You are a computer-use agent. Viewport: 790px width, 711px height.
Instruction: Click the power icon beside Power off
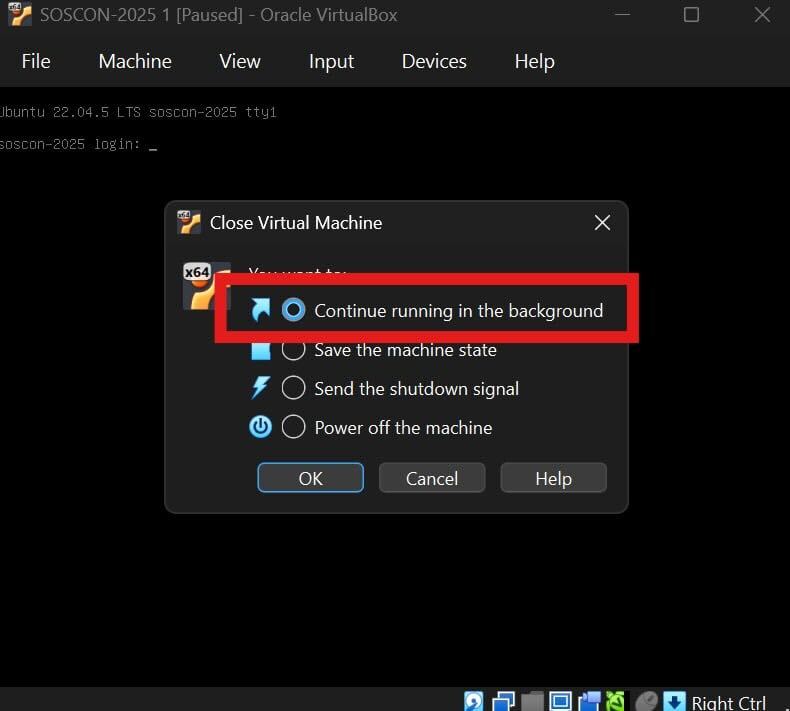260,427
